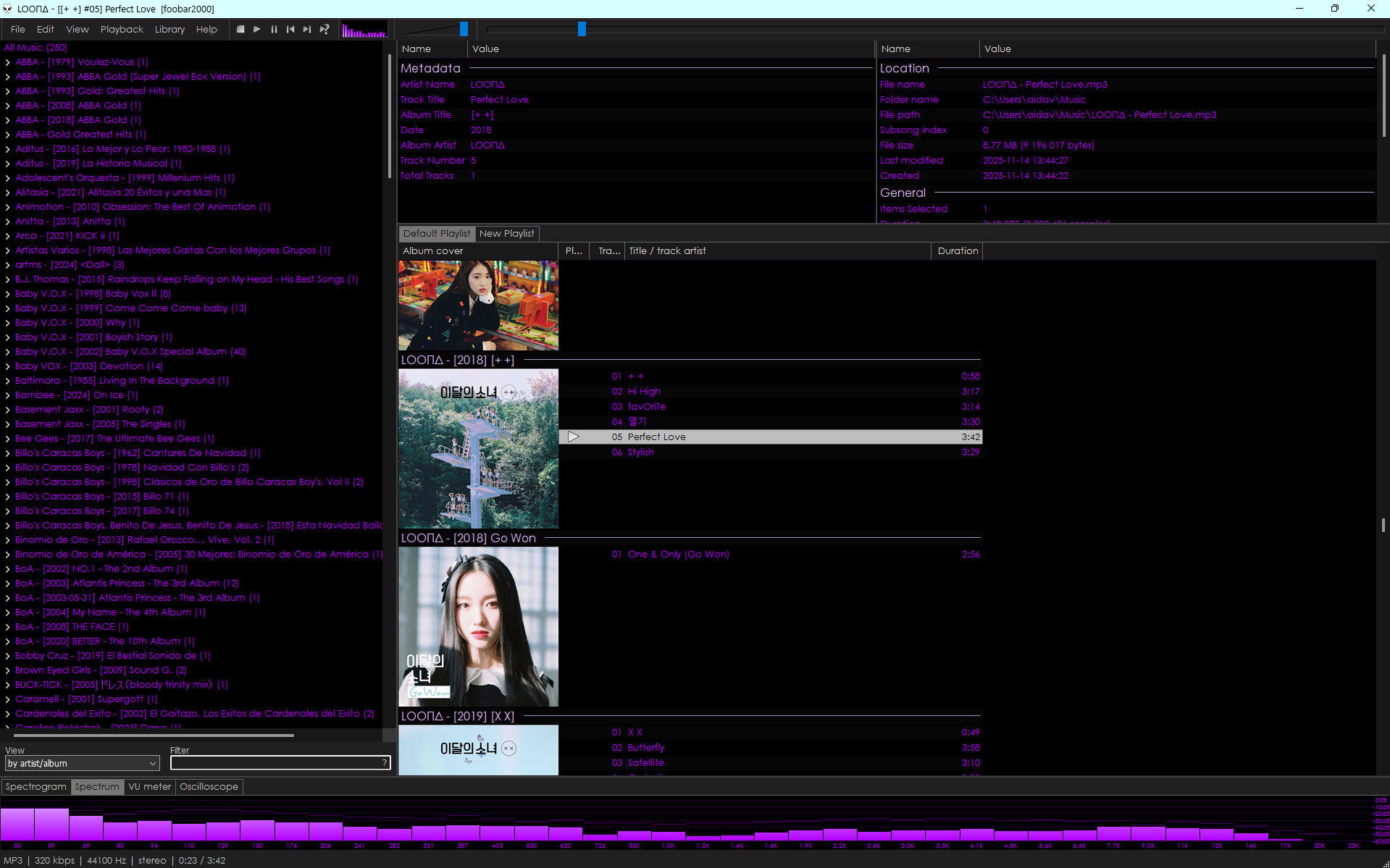
Task: Click the 0:23 / 3:42 time in status bar
Action: 202,861
